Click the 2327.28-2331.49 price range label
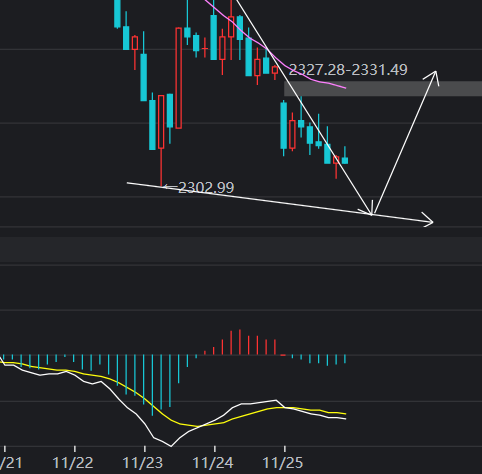This screenshot has height=474, width=482. (x=348, y=70)
